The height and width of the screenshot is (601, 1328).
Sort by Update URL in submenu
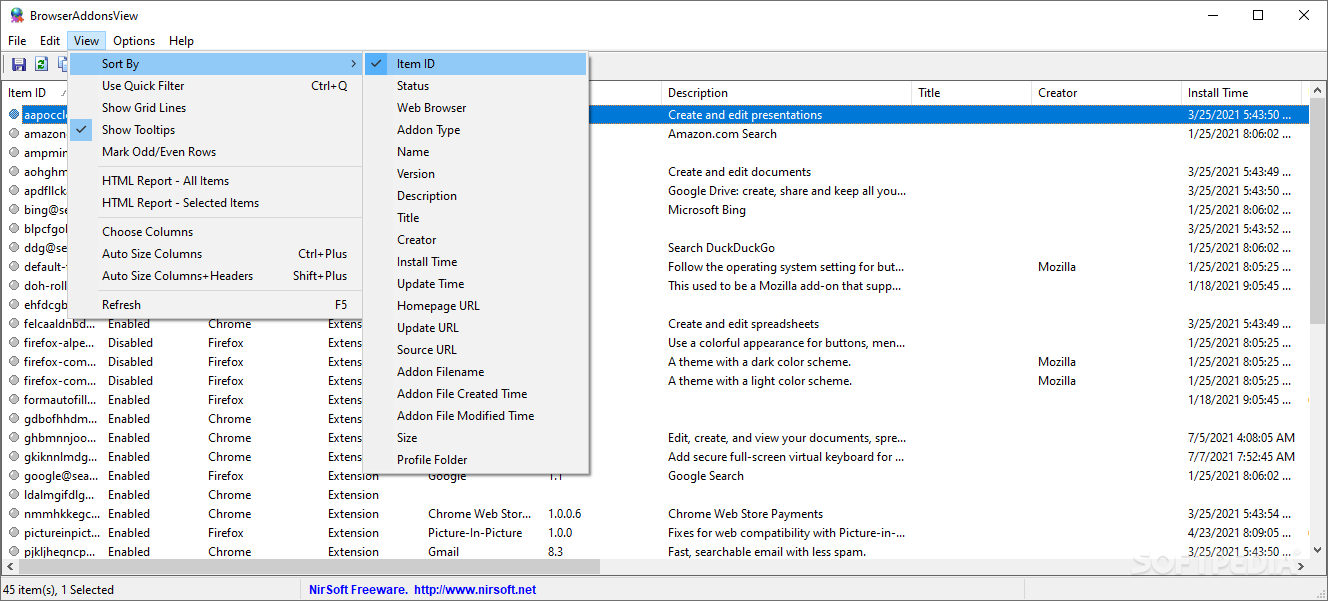476,328
